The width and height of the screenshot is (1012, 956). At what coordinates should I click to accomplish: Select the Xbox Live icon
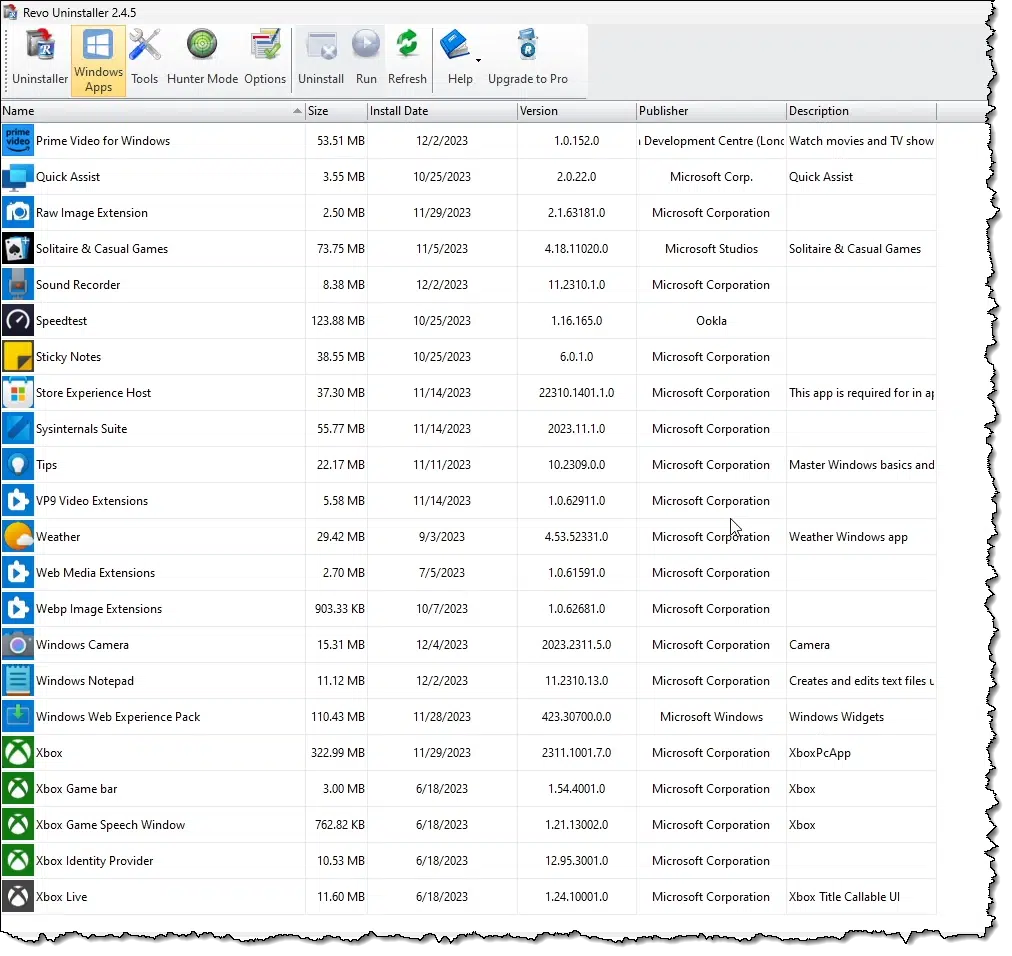[18, 897]
